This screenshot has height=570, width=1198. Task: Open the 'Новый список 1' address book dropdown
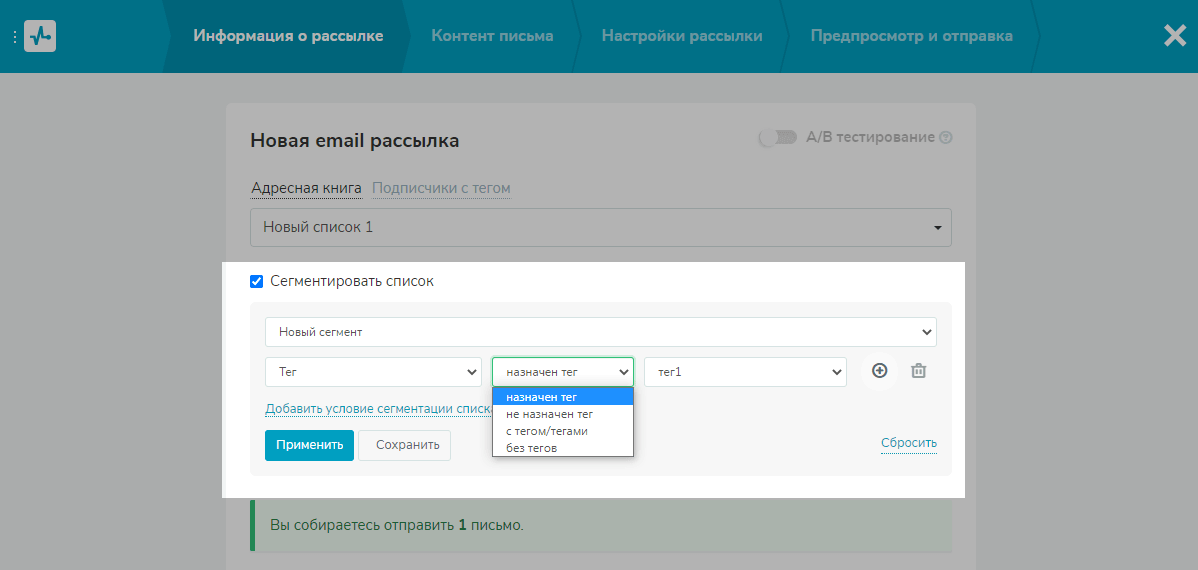tap(600, 227)
